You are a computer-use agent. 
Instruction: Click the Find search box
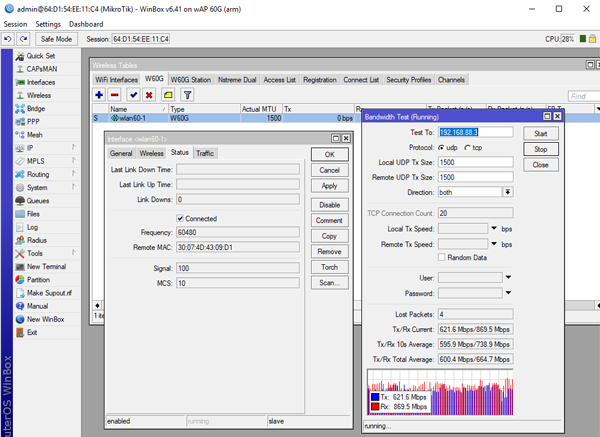pos(584,96)
